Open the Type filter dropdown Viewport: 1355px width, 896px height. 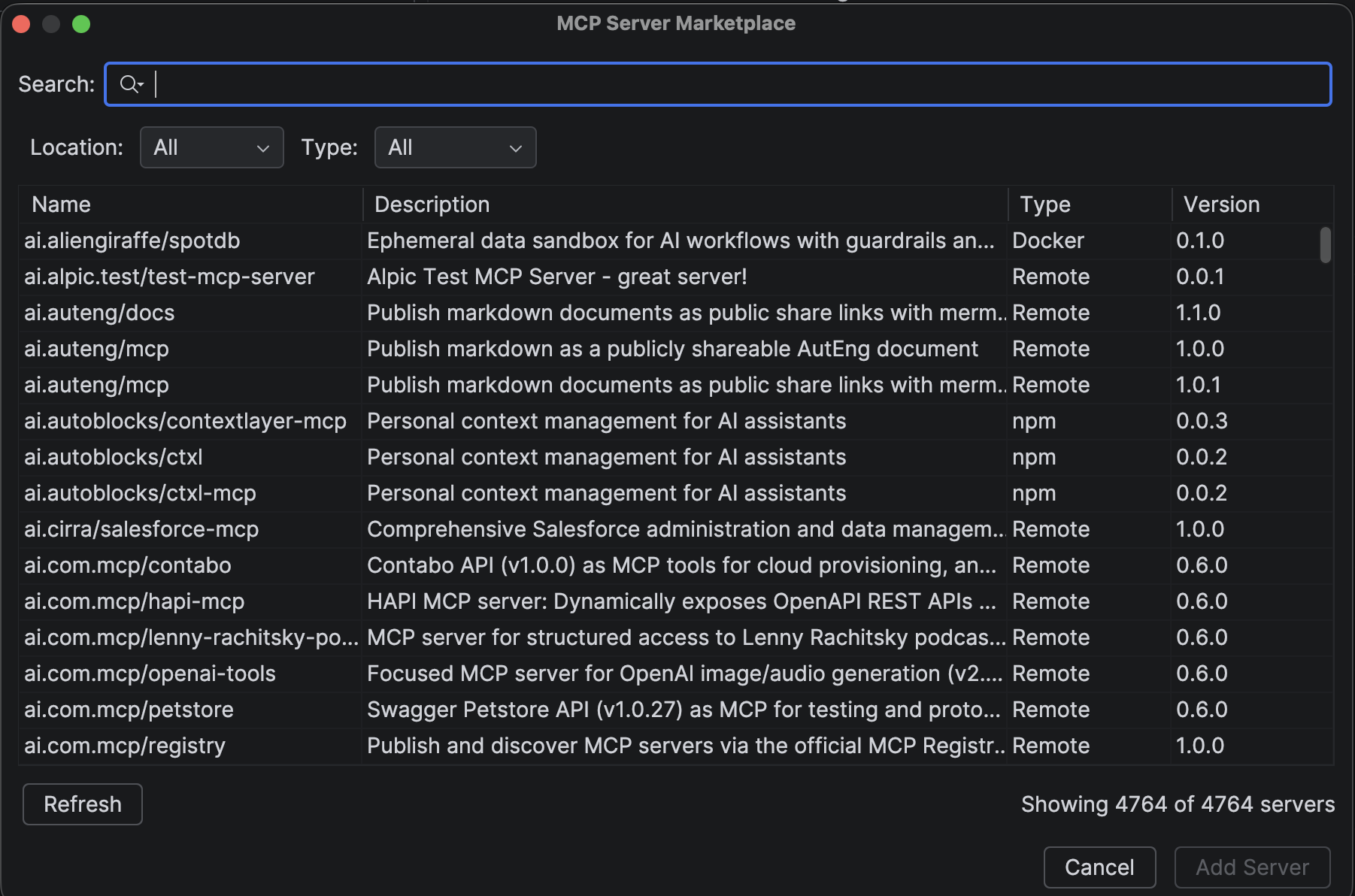click(x=455, y=147)
